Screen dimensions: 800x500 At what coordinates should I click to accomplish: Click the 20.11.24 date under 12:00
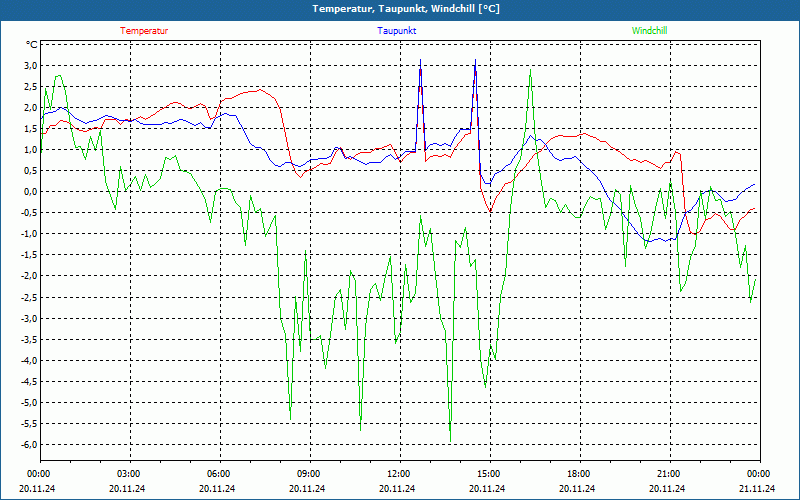[397, 488]
